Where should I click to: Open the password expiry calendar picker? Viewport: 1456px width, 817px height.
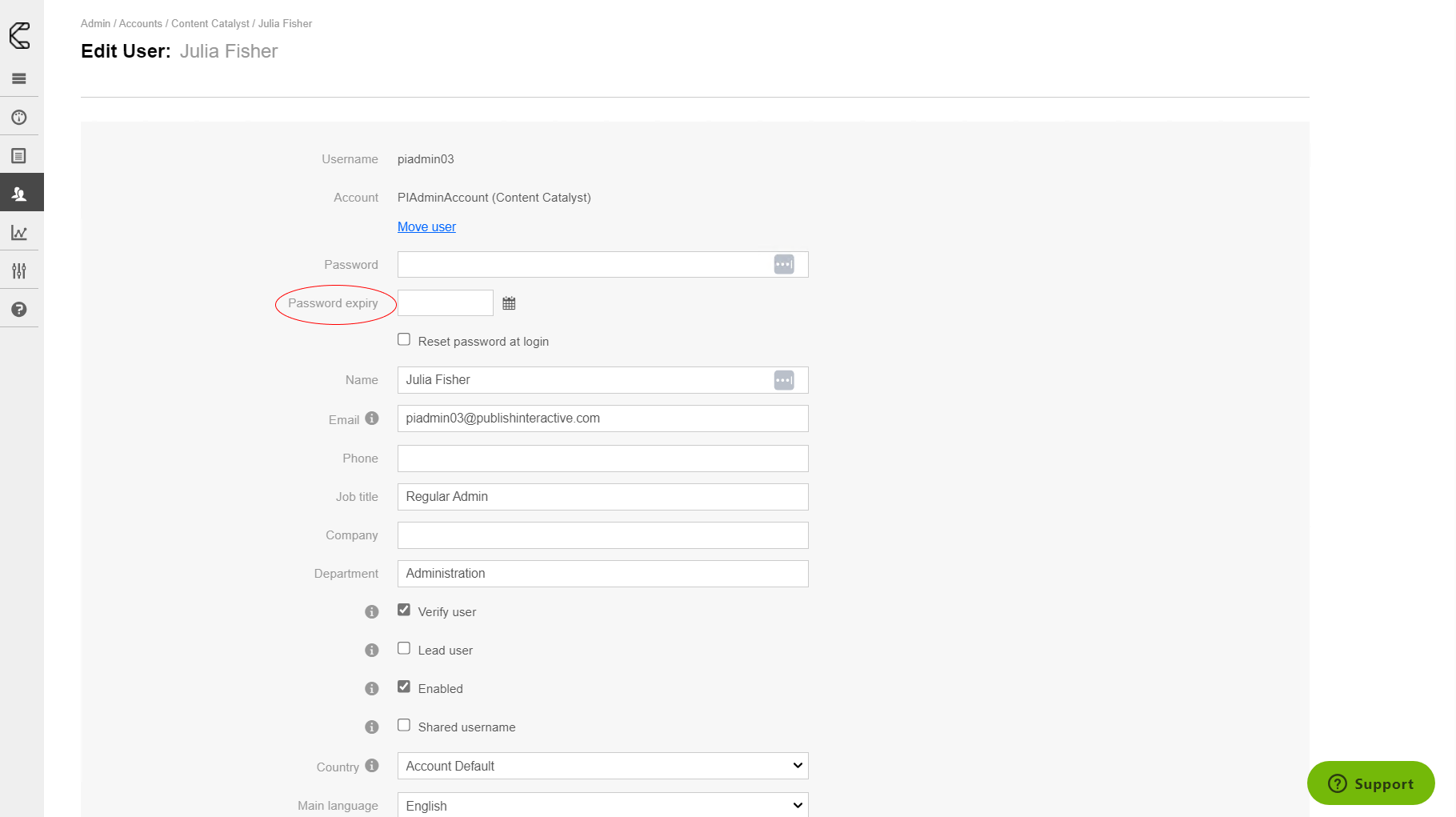pos(509,303)
